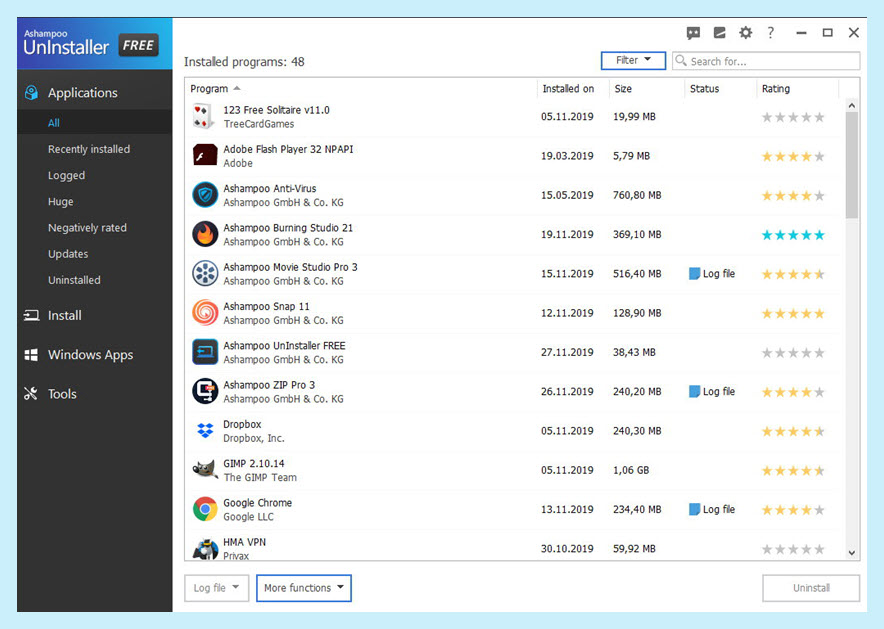Viewport: 884px width, 629px height.
Task: Click Log file icon for Movie Studio Pro 3
Action: pos(695,273)
